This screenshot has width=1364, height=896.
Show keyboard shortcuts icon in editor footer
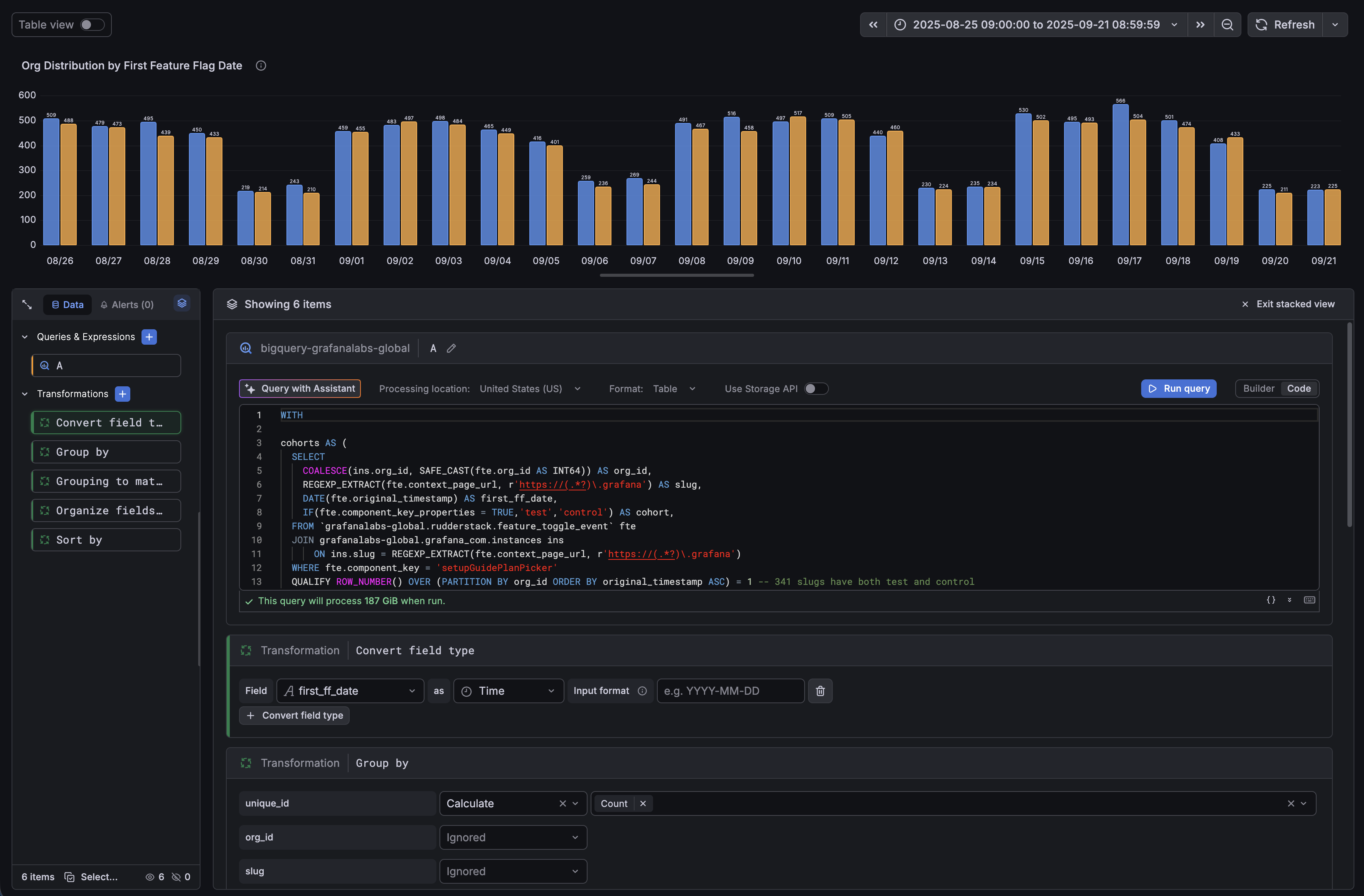(x=1310, y=600)
